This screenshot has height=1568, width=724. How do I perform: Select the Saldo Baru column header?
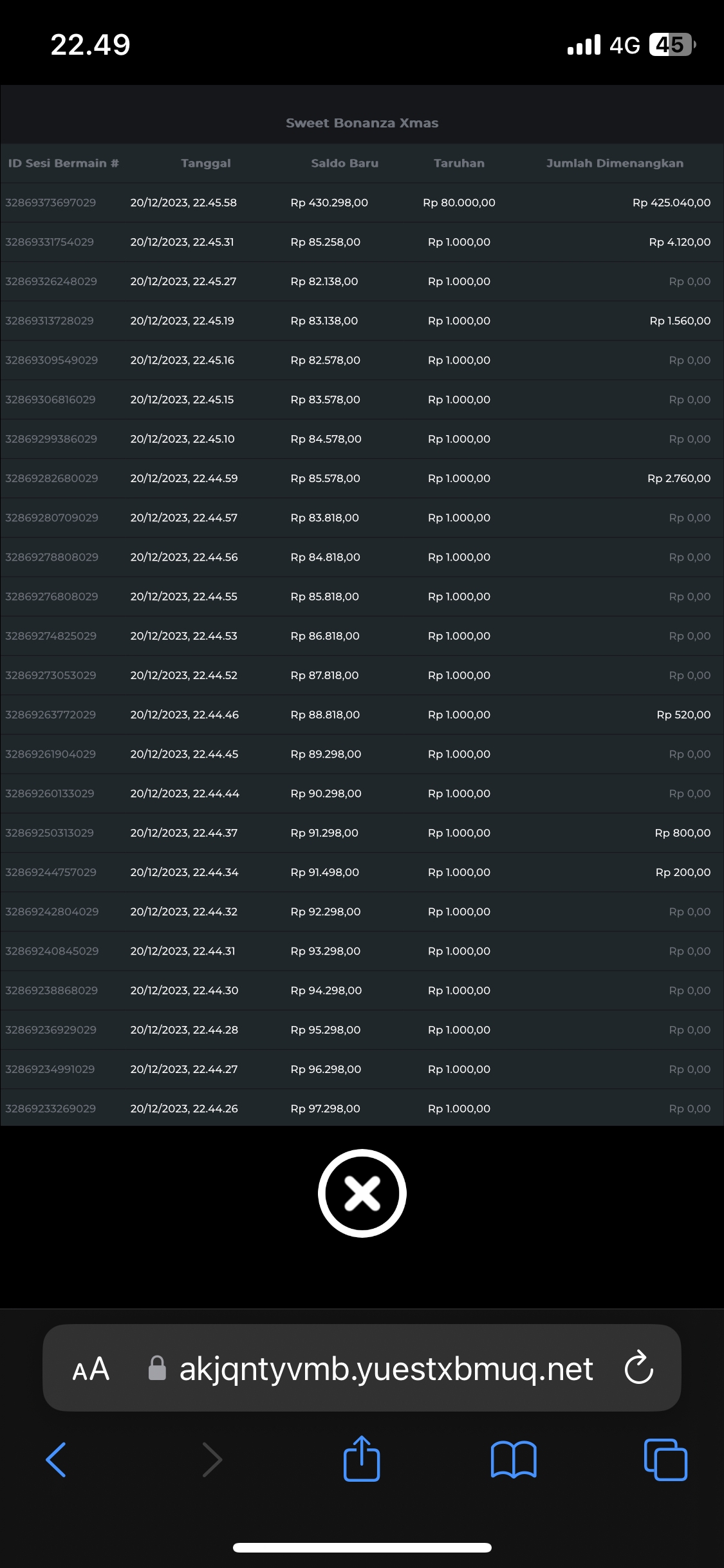click(344, 163)
